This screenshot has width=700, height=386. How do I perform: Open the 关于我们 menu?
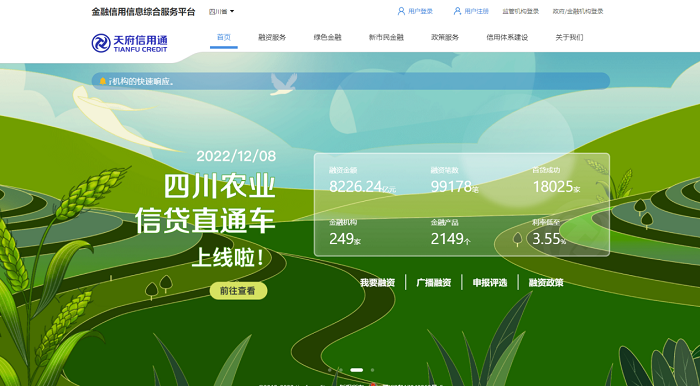569,37
